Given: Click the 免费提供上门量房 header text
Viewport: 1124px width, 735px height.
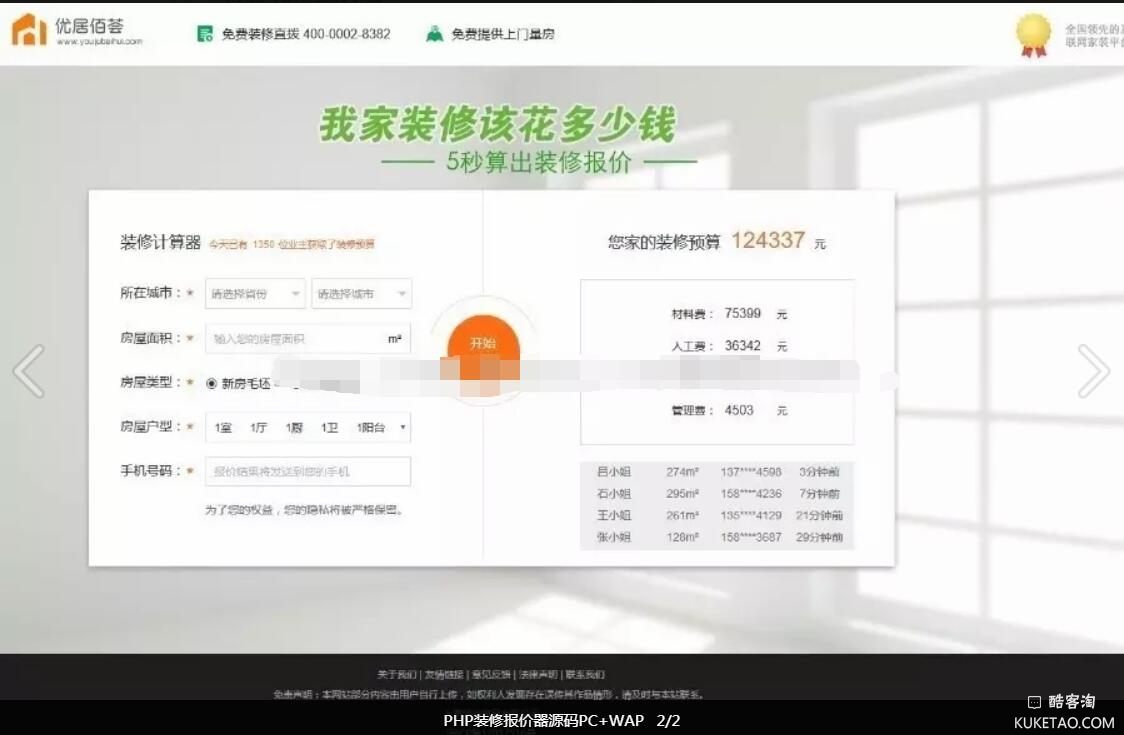Looking at the screenshot, I should tap(503, 34).
